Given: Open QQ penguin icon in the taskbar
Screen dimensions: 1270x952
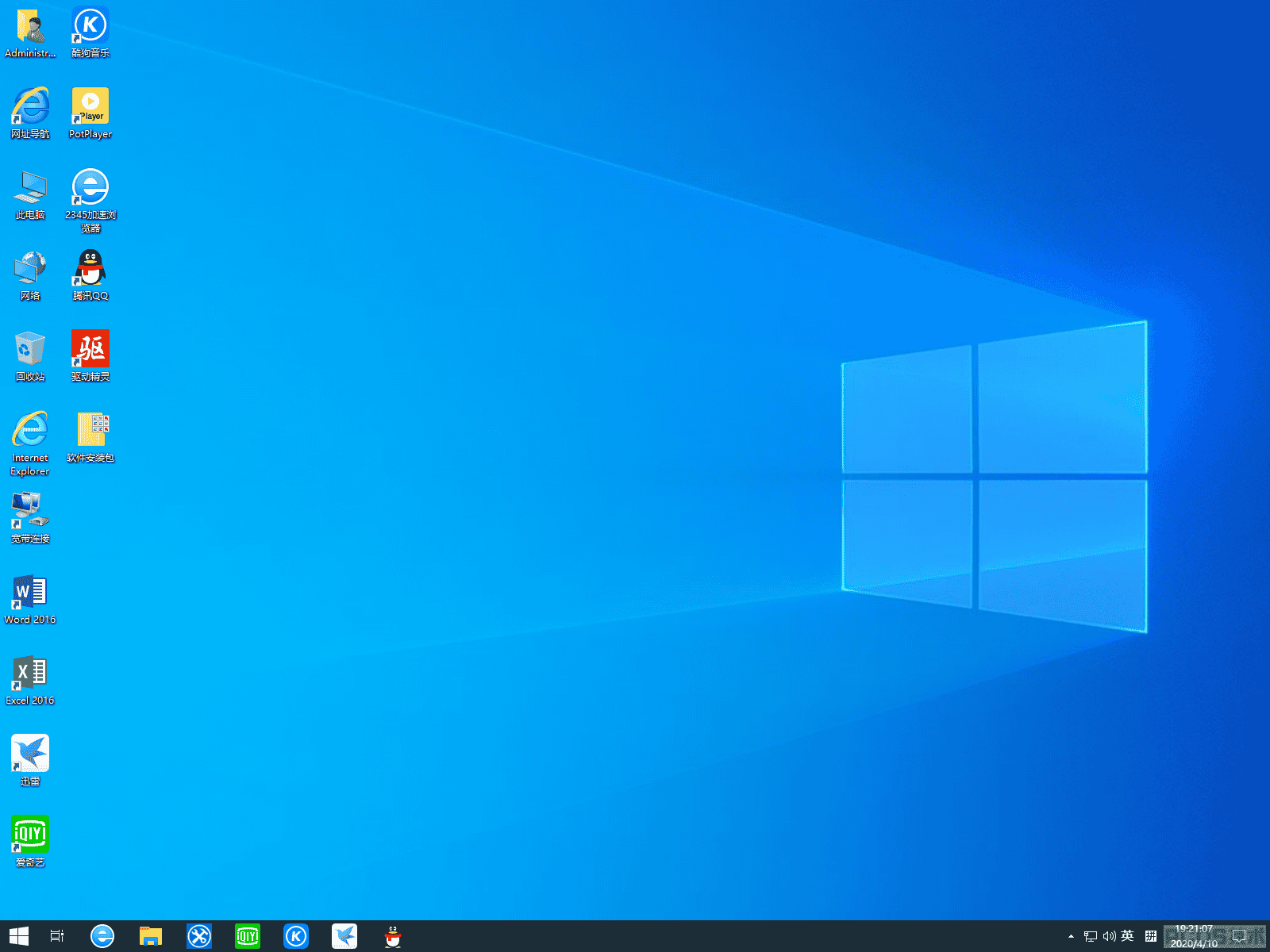Looking at the screenshot, I should point(393,936).
